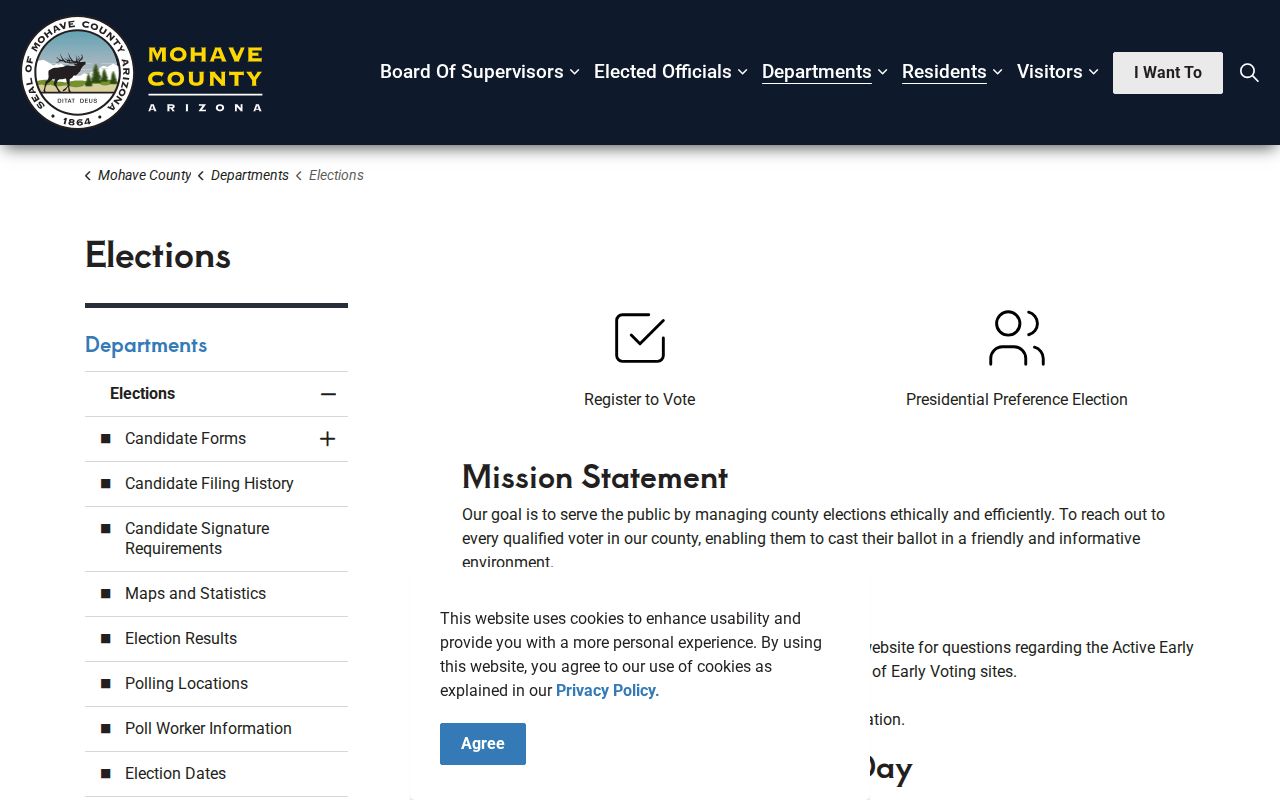Click the Mission Statement heading
This screenshot has height=800, width=1280.
[x=595, y=477]
